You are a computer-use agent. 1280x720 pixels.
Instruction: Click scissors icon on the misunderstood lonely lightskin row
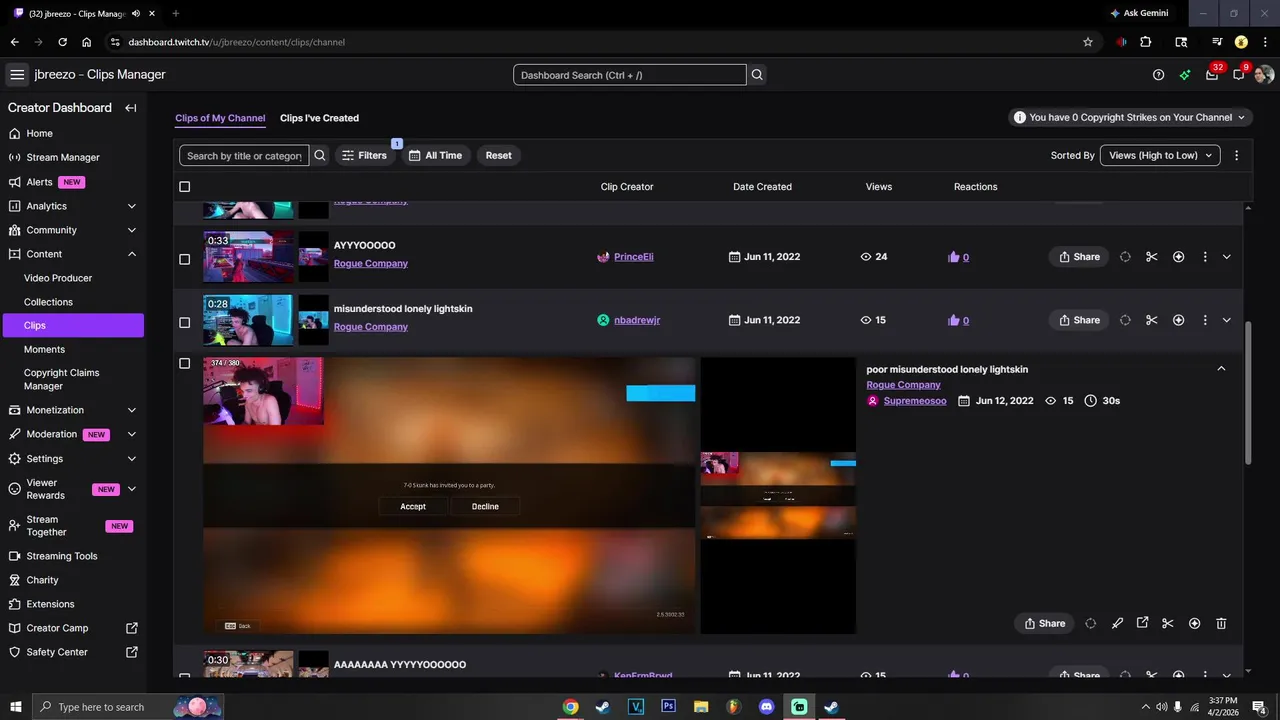(1152, 320)
